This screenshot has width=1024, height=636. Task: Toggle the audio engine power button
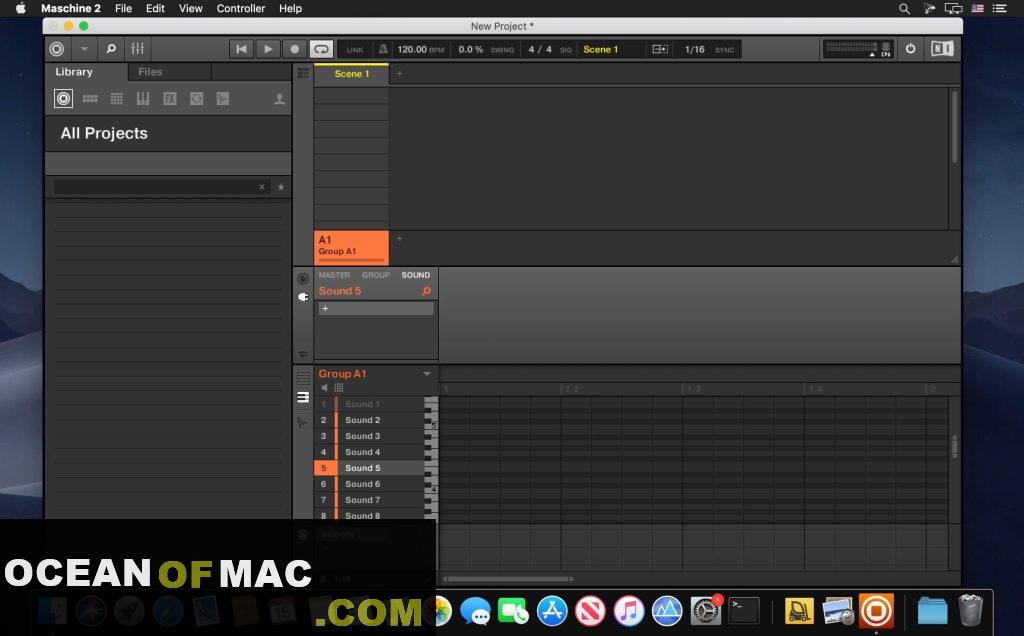coord(910,49)
